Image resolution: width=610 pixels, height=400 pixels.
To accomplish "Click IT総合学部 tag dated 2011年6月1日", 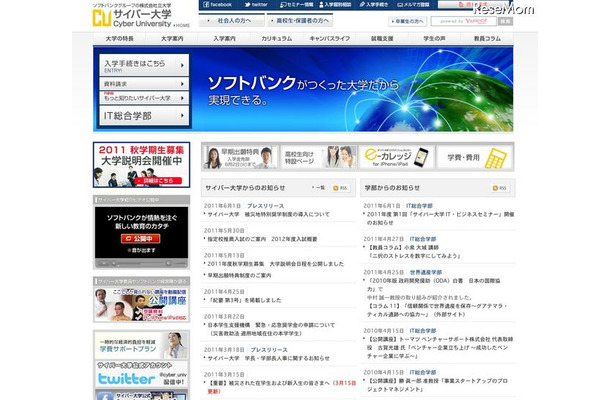I will [419, 206].
